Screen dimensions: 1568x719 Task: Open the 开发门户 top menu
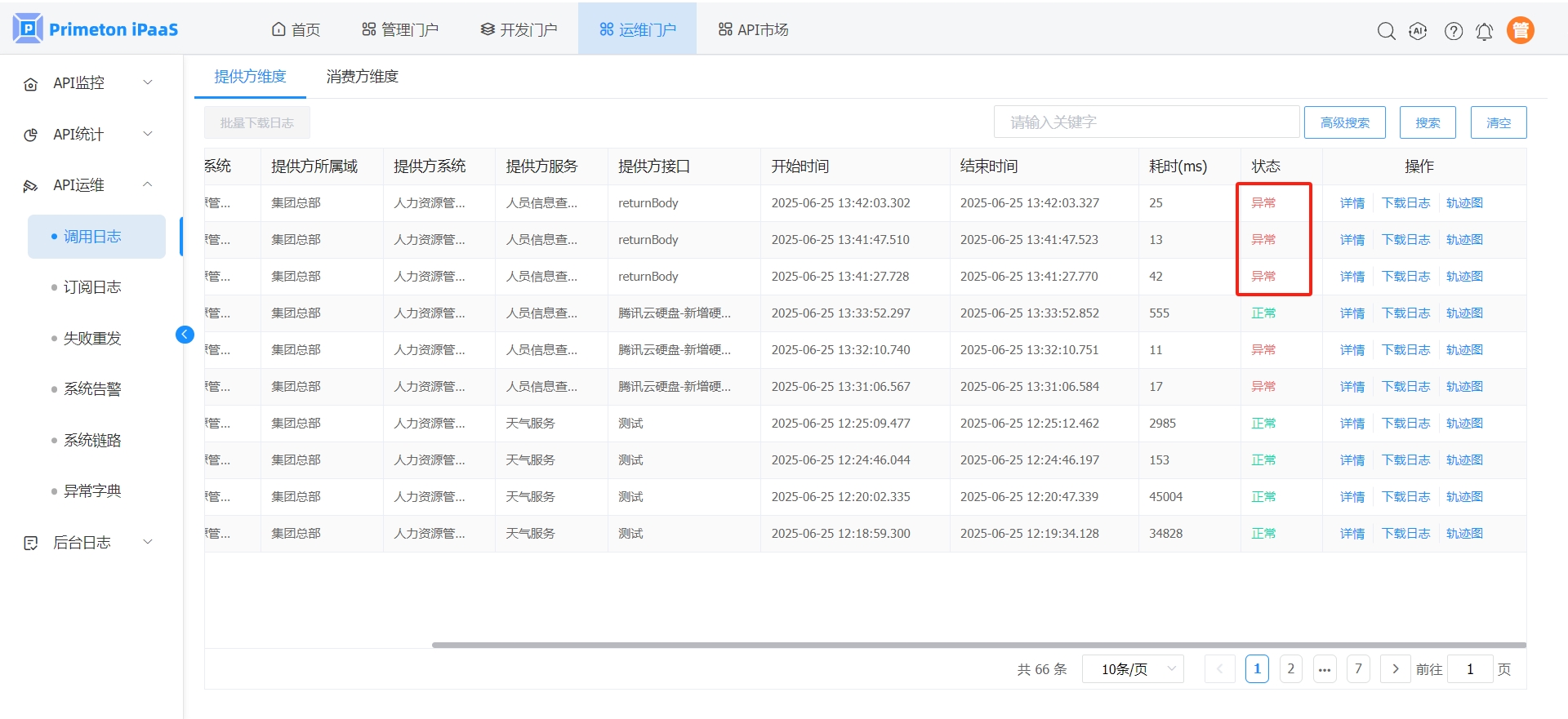tap(519, 30)
